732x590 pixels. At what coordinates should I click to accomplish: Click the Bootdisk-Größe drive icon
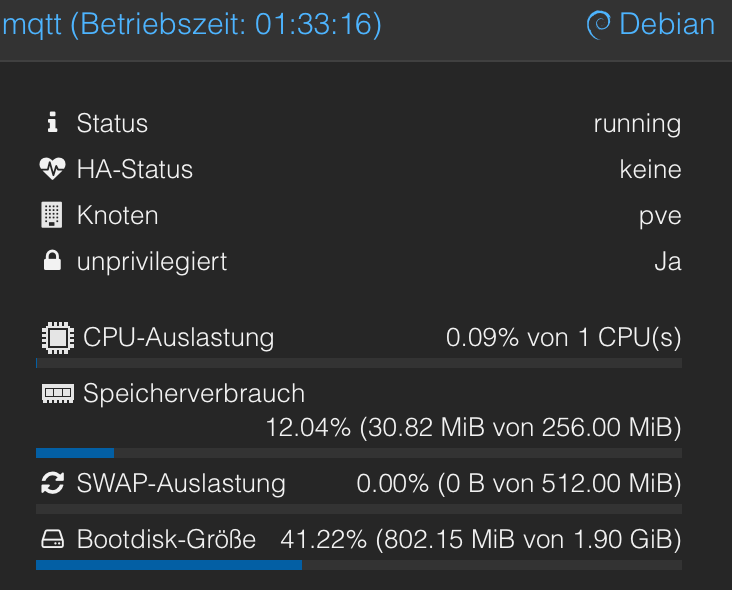click(53, 539)
